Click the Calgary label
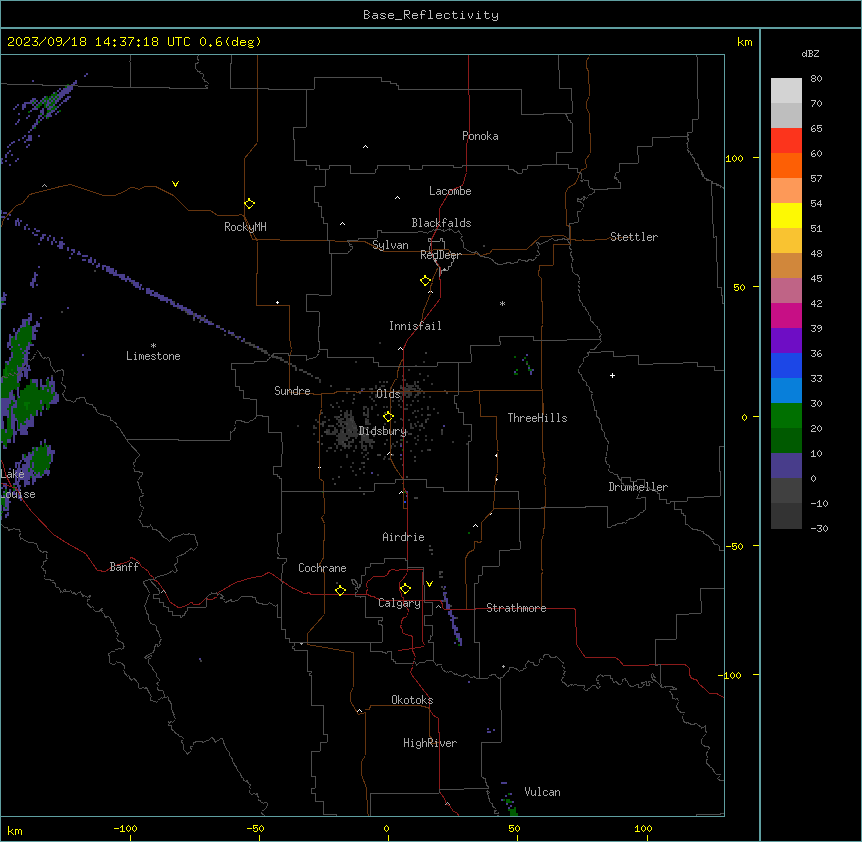The height and width of the screenshot is (842, 862). pyautogui.click(x=400, y=603)
